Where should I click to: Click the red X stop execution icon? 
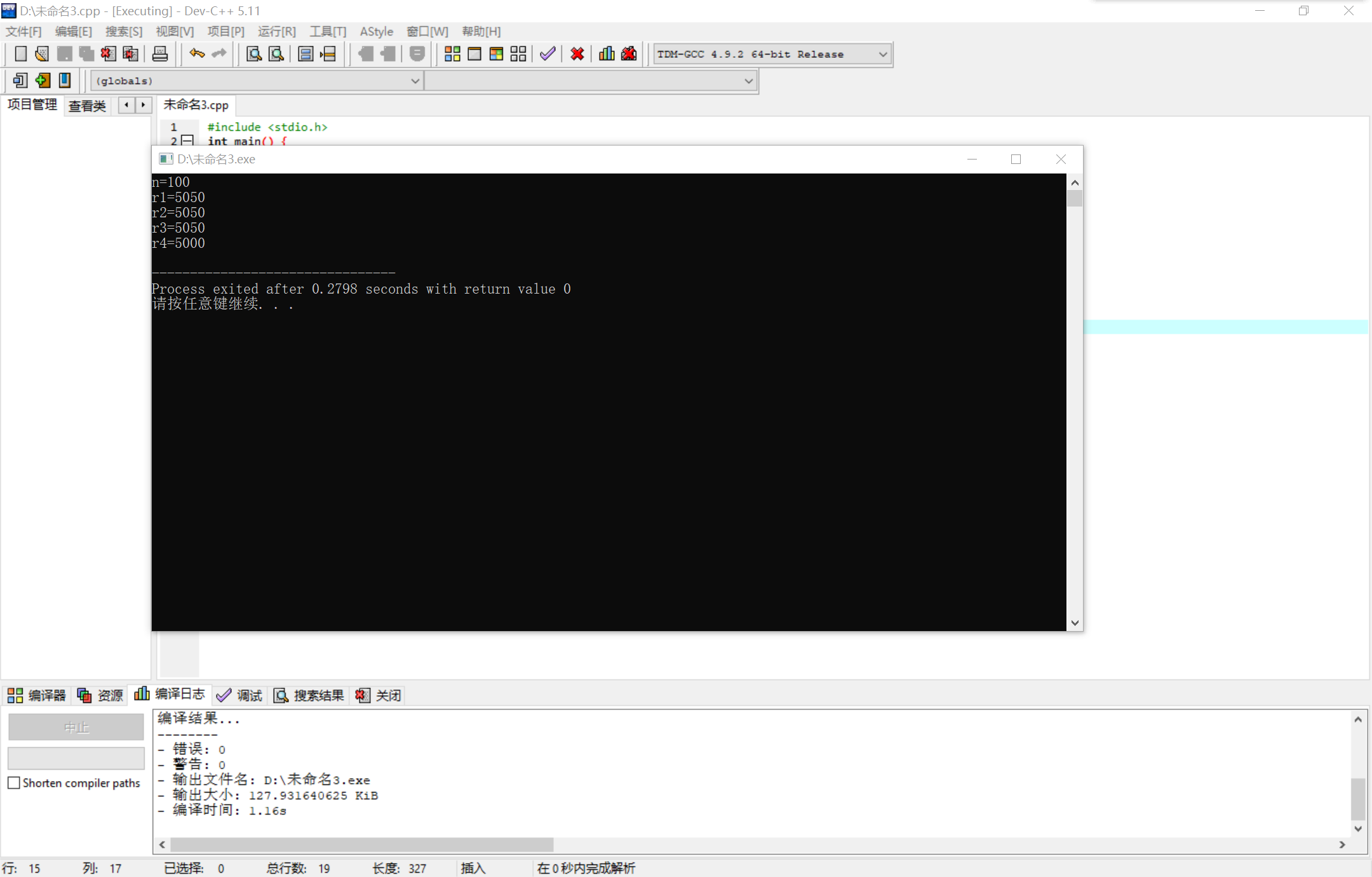tap(577, 54)
